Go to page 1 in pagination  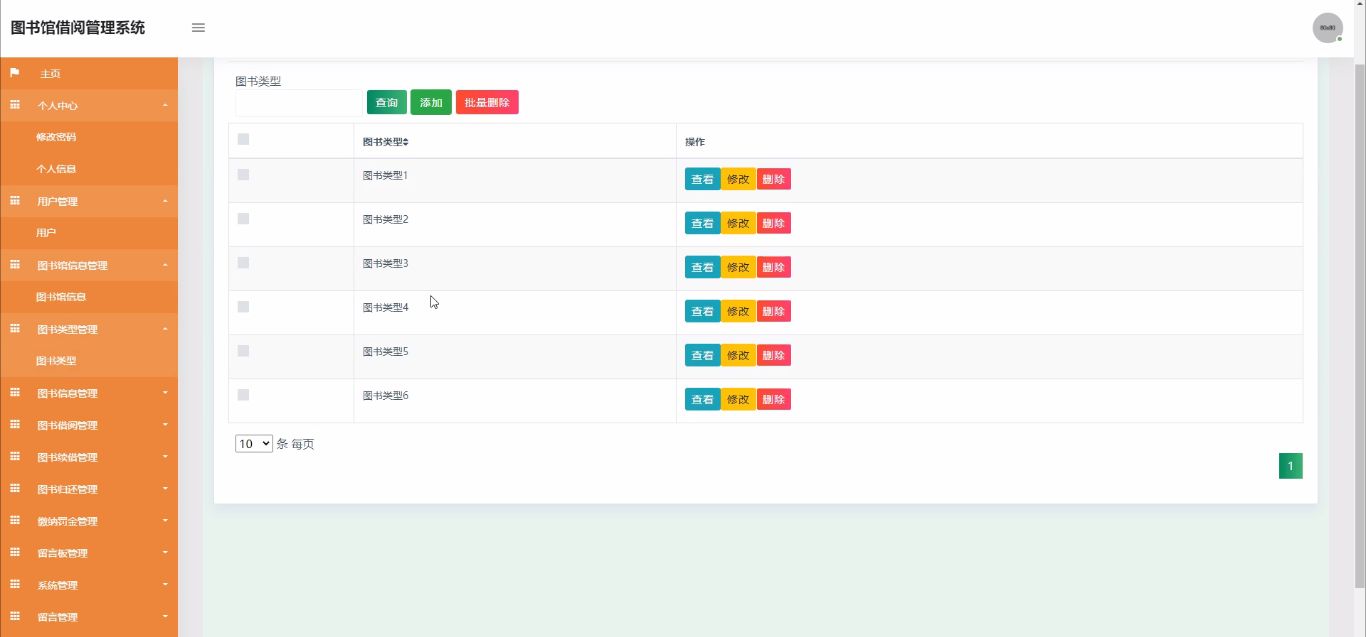(x=1290, y=466)
